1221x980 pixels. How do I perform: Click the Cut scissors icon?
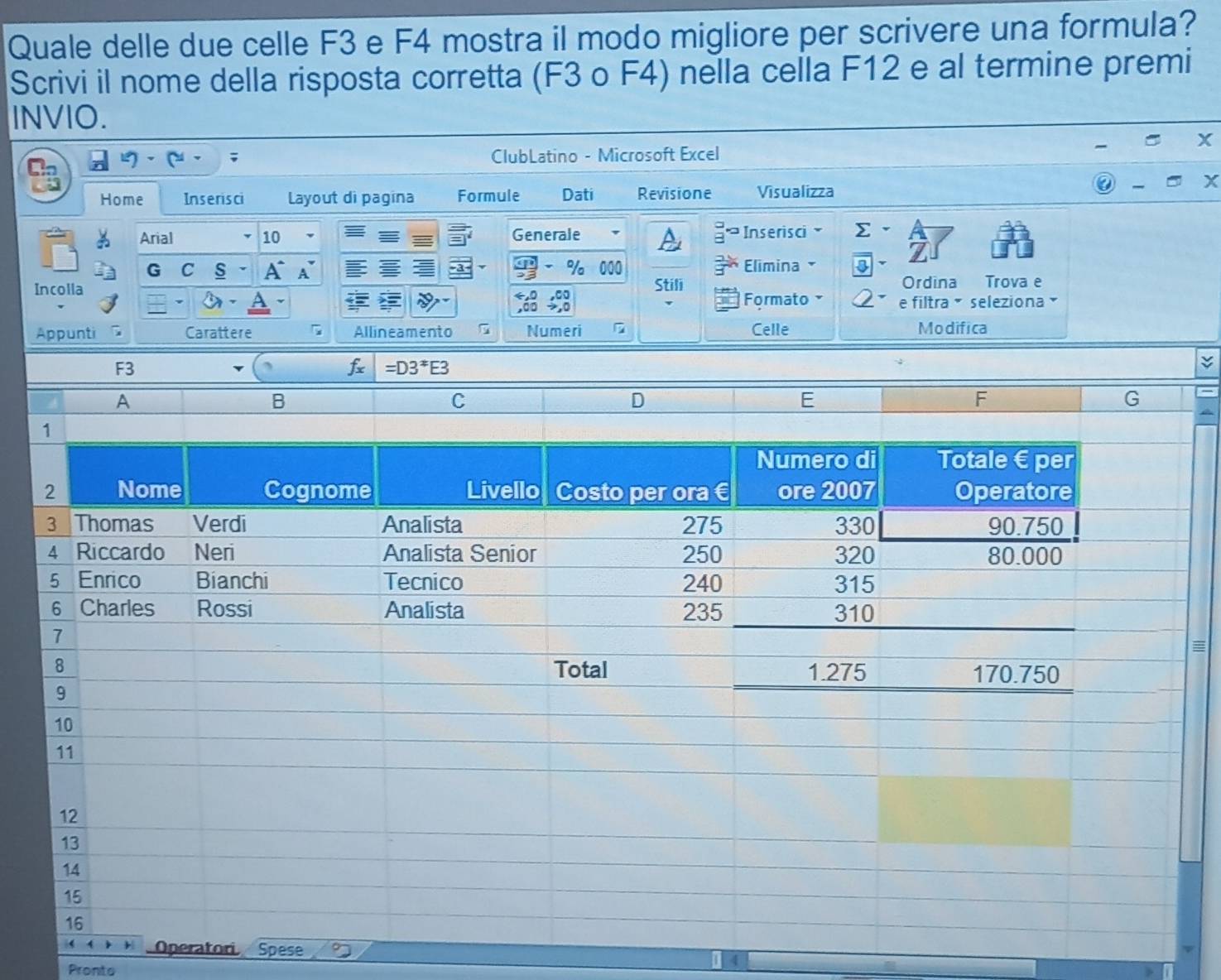[x=103, y=239]
